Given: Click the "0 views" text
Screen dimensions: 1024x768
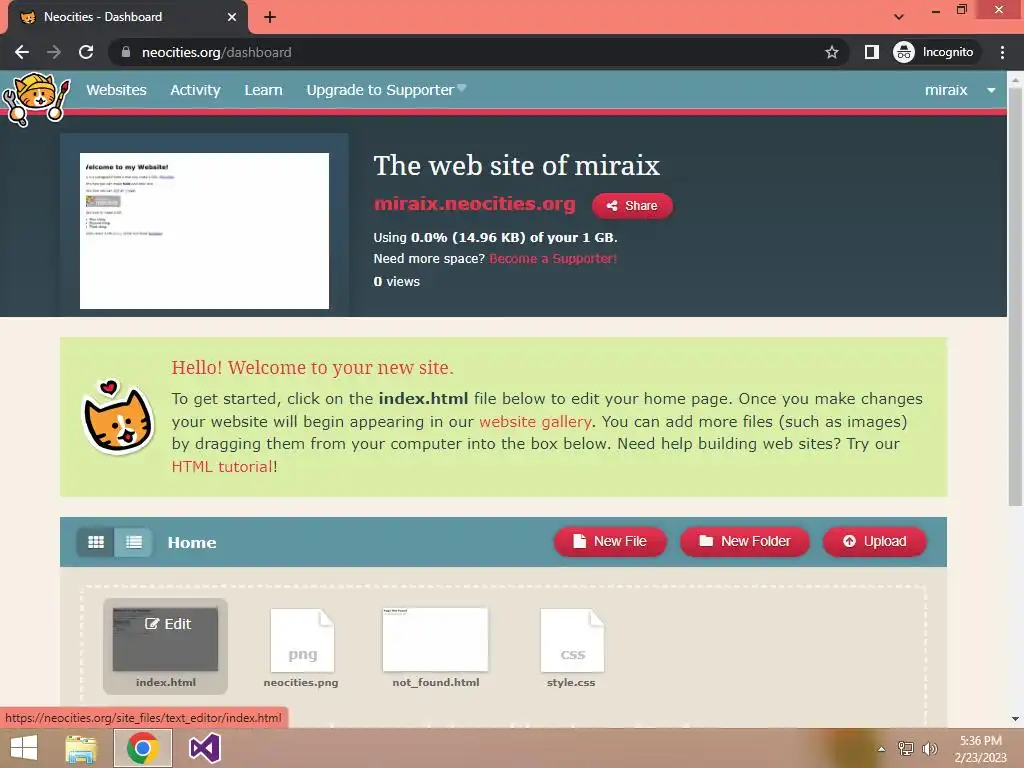Looking at the screenshot, I should [396, 281].
